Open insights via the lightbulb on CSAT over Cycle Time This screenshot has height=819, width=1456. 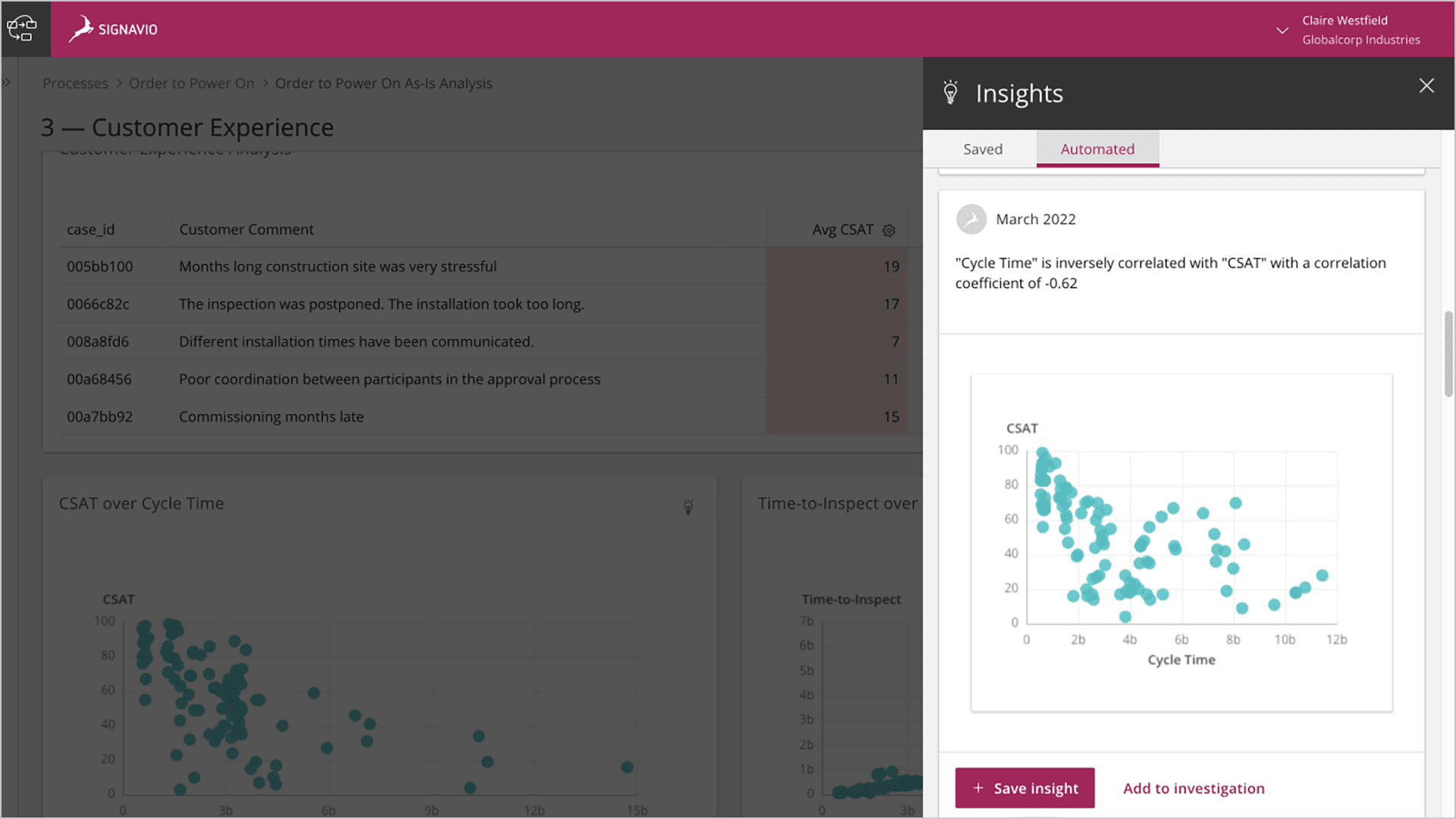(688, 507)
